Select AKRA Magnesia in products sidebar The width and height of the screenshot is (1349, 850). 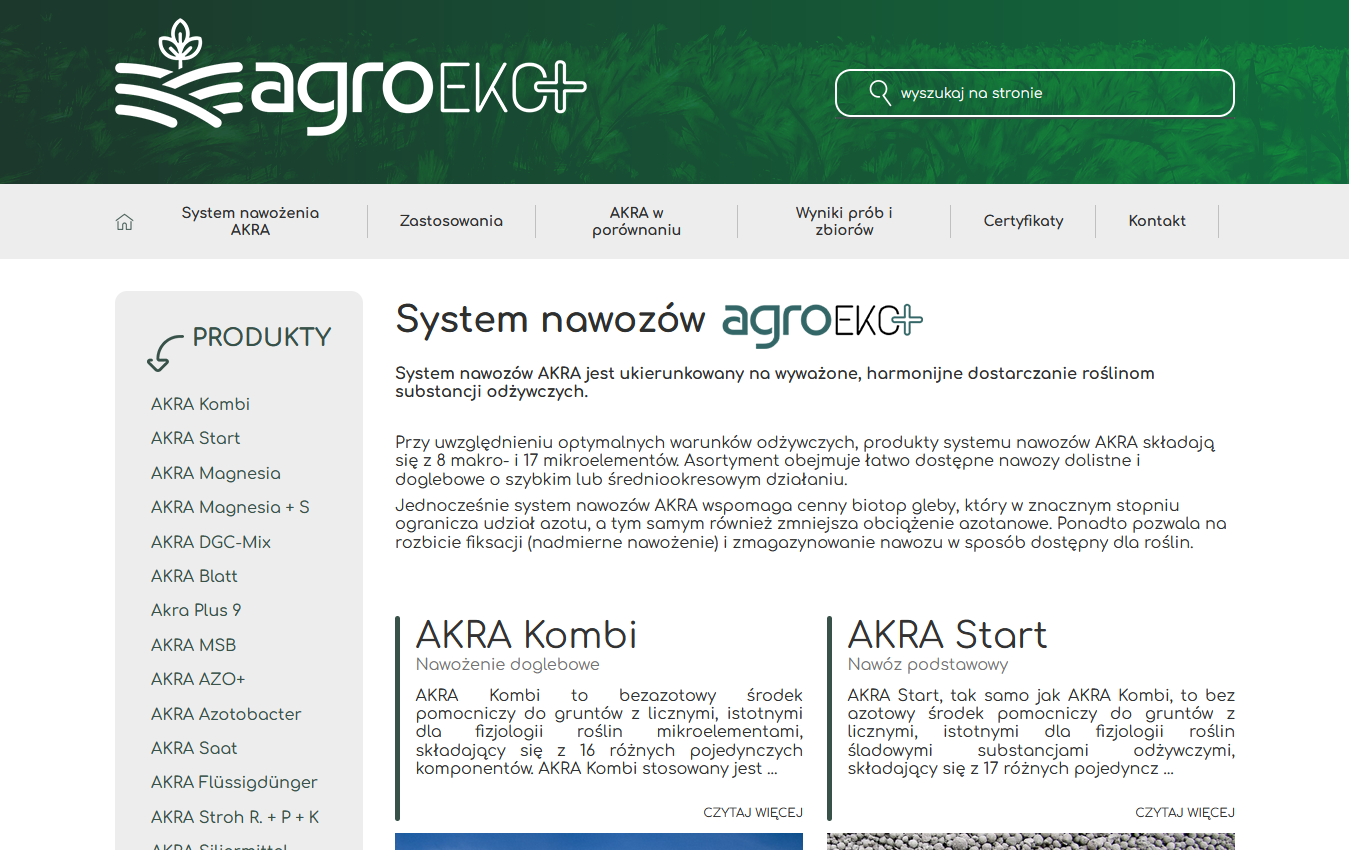pos(215,473)
